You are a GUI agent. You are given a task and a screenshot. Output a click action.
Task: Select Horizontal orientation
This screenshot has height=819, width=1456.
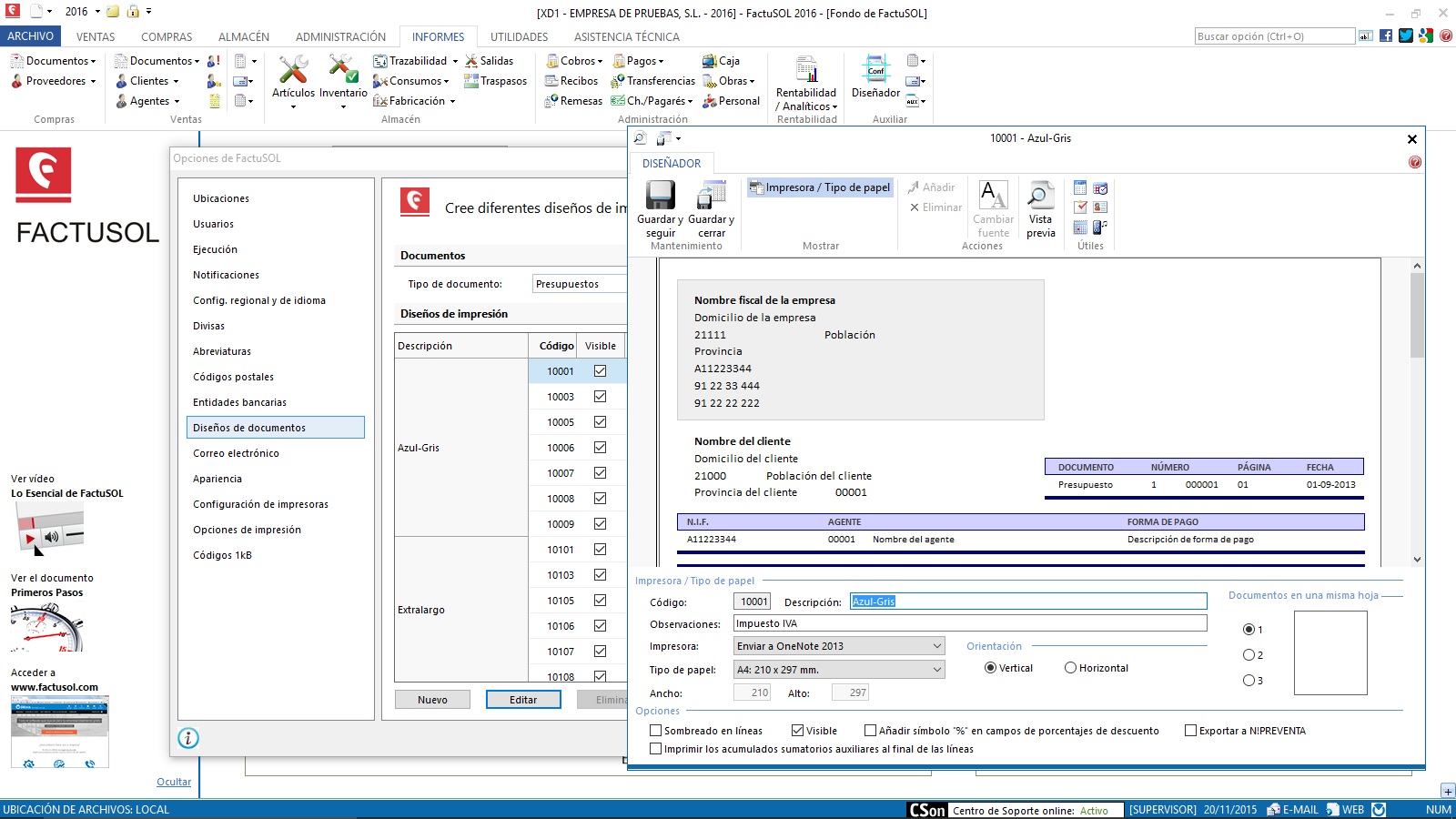coord(1070,668)
